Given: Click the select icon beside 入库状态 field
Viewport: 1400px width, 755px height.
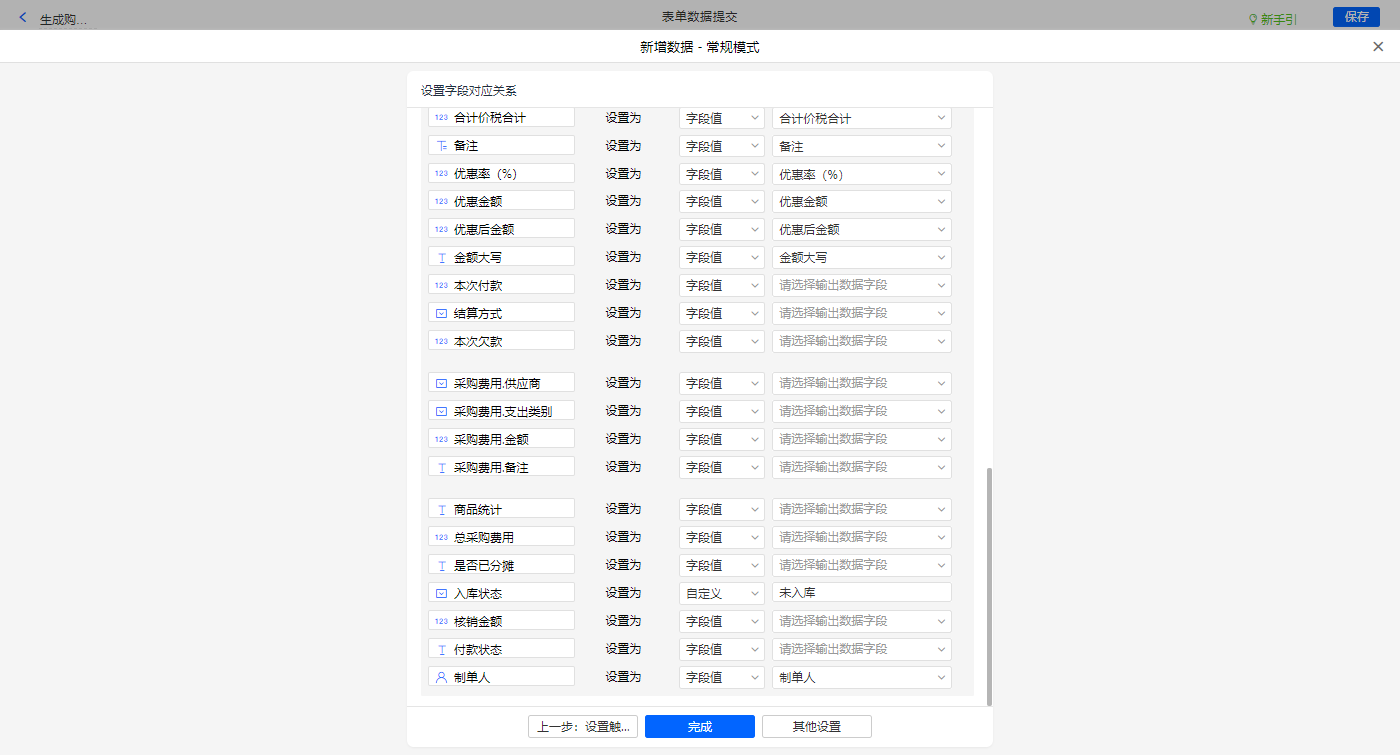Looking at the screenshot, I should [x=441, y=593].
